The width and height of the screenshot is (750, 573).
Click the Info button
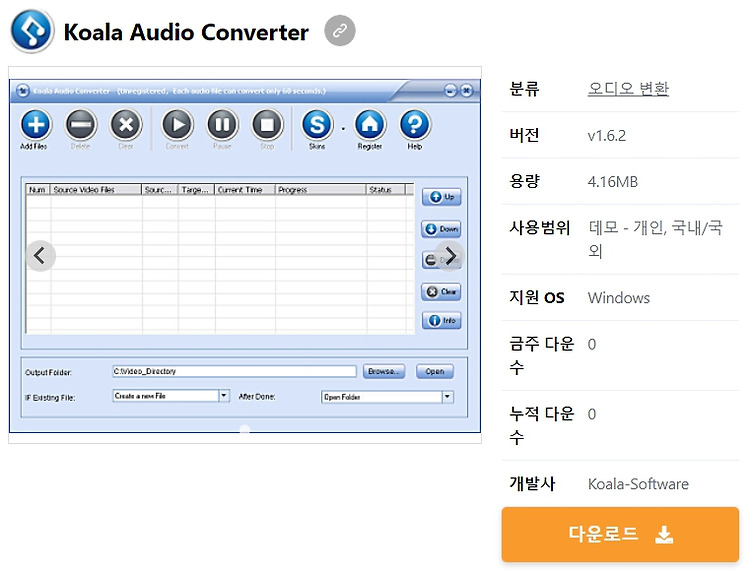coord(441,320)
